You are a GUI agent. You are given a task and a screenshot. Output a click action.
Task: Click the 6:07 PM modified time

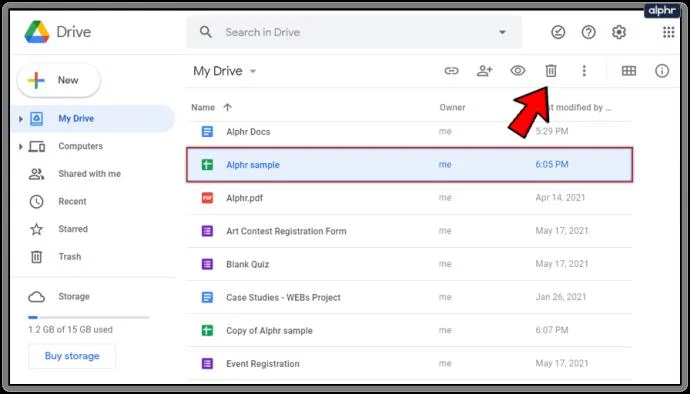pyautogui.click(x=552, y=330)
